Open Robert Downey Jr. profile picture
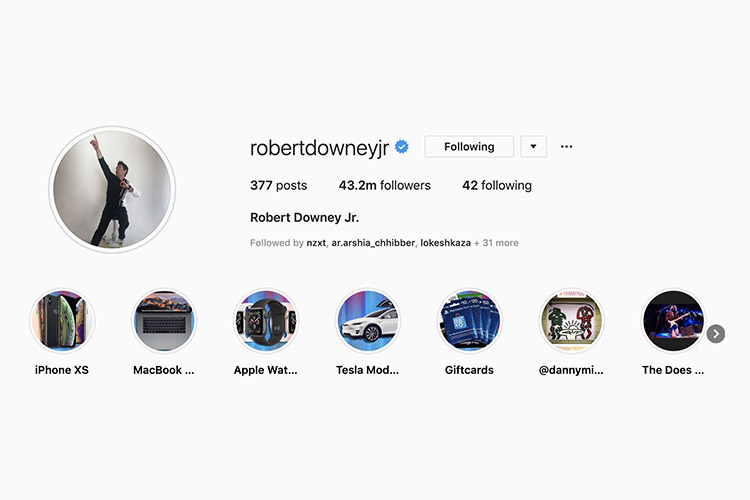Image resolution: width=750 pixels, height=500 pixels. pyautogui.click(x=112, y=189)
